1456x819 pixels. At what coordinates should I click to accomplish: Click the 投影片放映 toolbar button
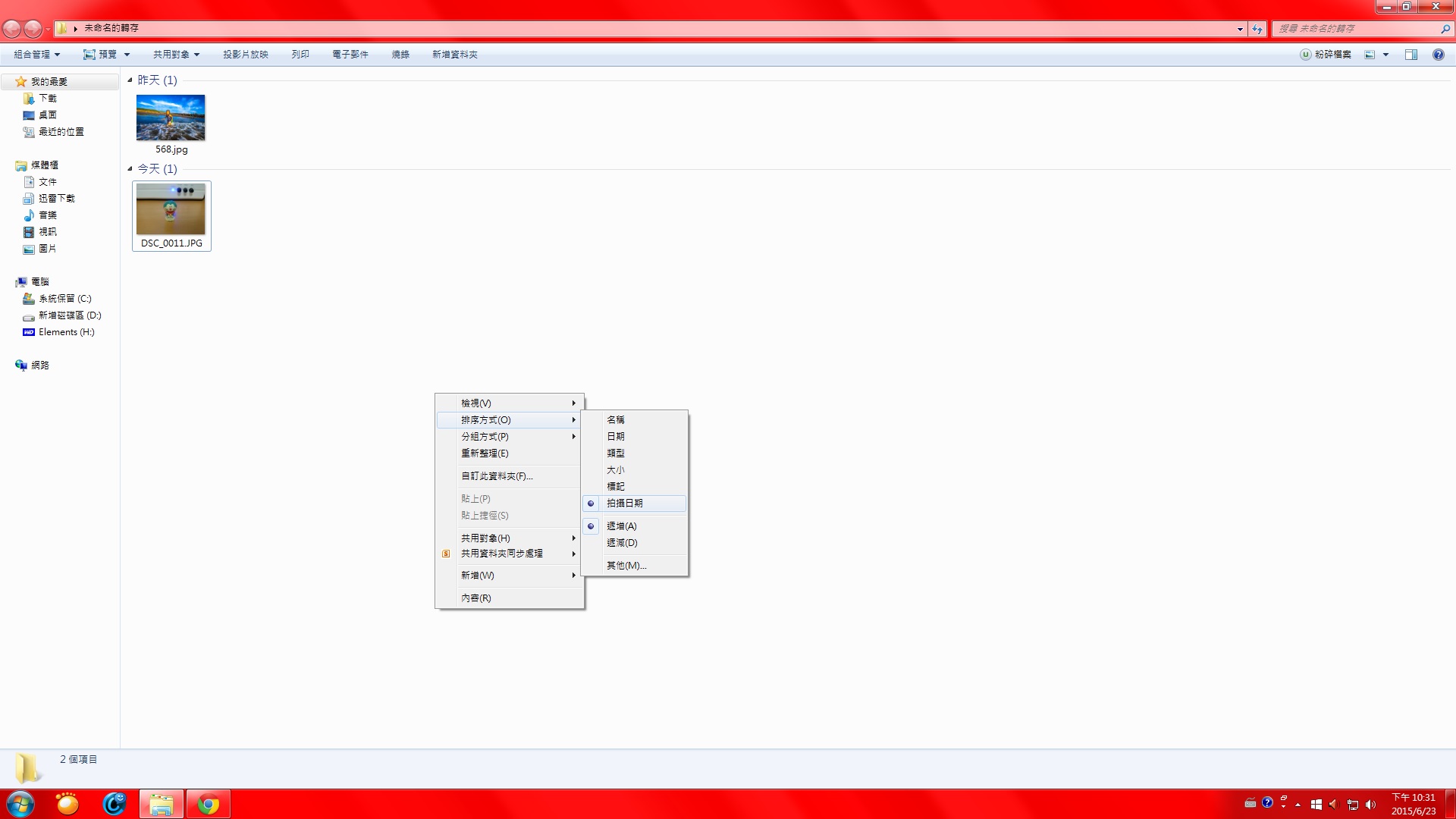coord(245,55)
